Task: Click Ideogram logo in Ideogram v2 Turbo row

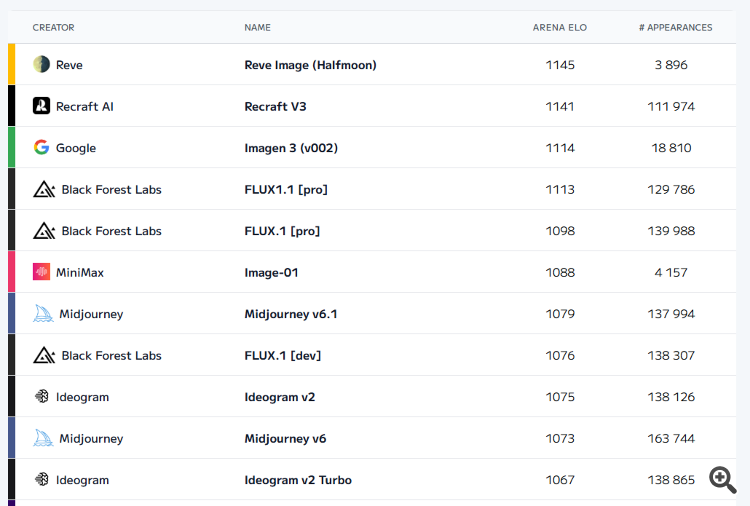Action: click(x=42, y=479)
